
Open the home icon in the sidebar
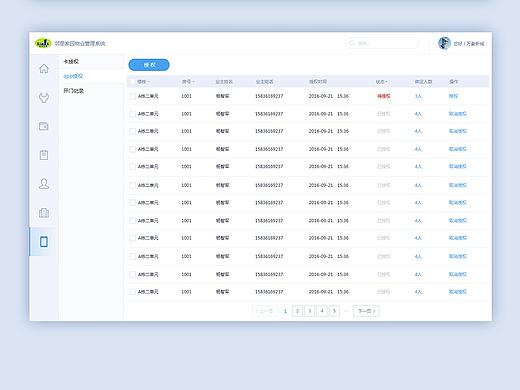44,69
